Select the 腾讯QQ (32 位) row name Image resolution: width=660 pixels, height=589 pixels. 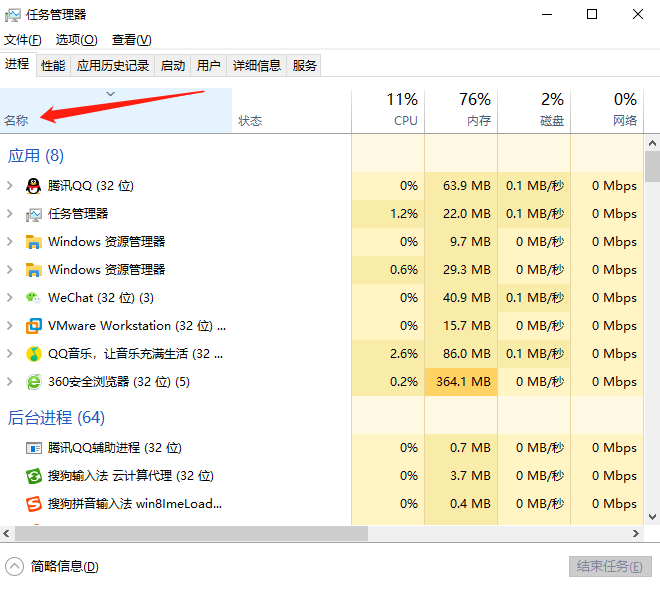[x=90, y=186]
